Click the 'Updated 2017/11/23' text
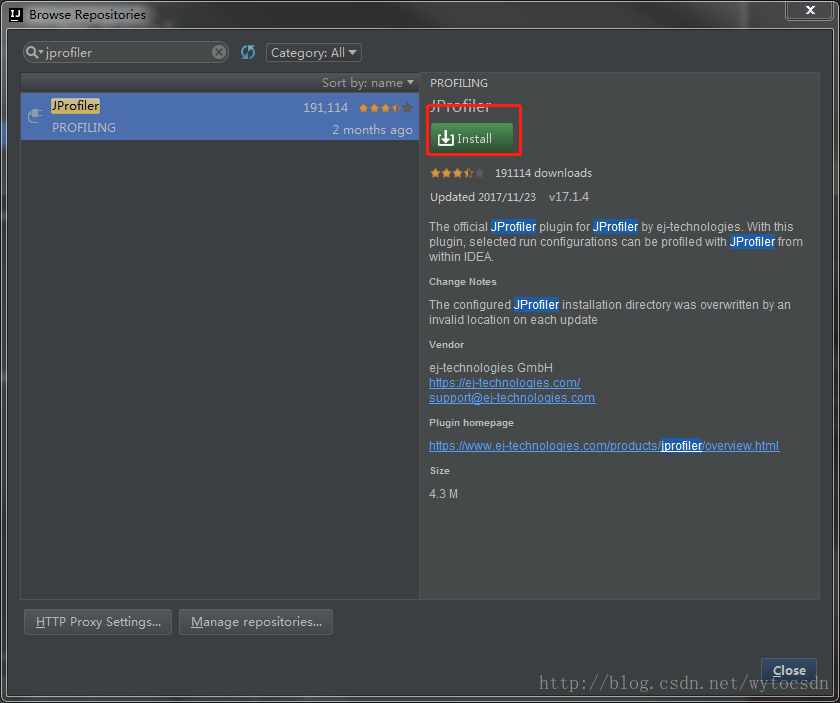840x703 pixels. pyautogui.click(x=483, y=197)
